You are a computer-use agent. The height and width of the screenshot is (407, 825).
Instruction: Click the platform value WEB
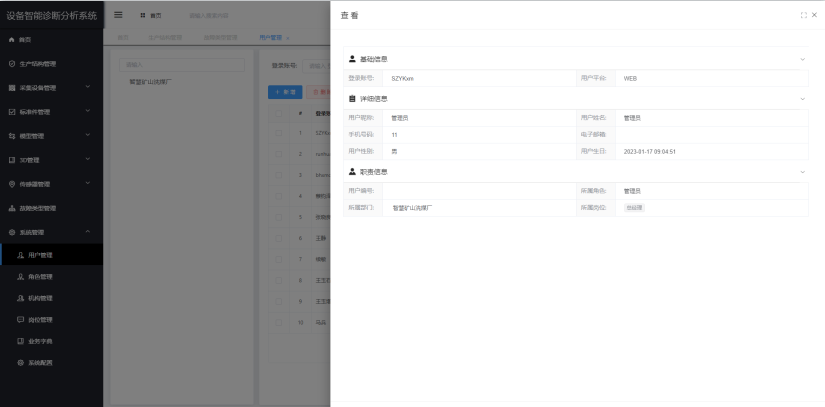[630, 78]
